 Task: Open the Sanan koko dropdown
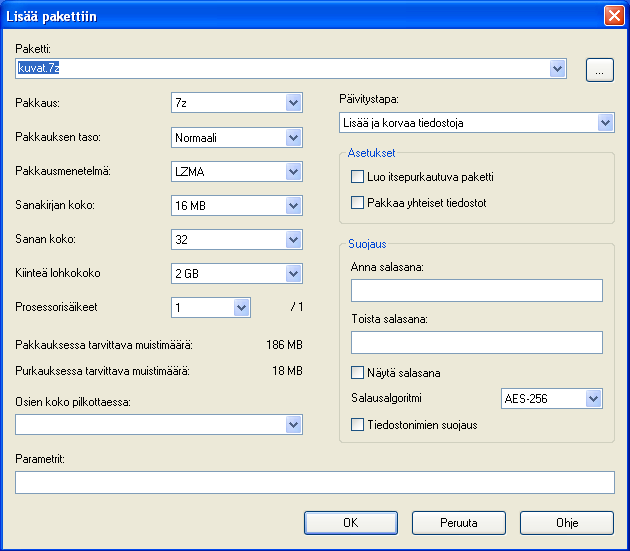[x=237, y=240]
